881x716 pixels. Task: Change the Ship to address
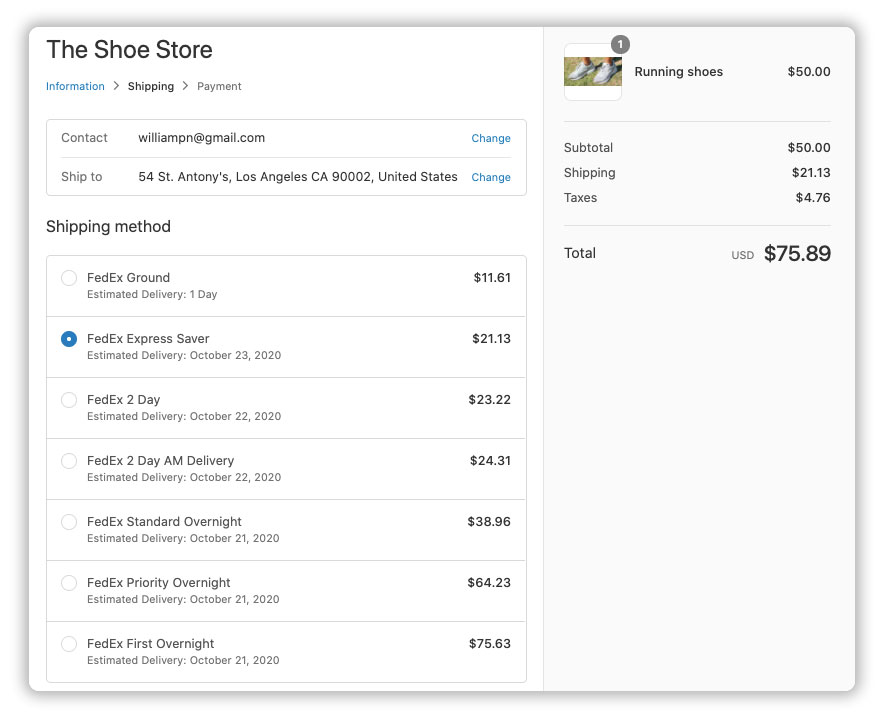coord(491,177)
